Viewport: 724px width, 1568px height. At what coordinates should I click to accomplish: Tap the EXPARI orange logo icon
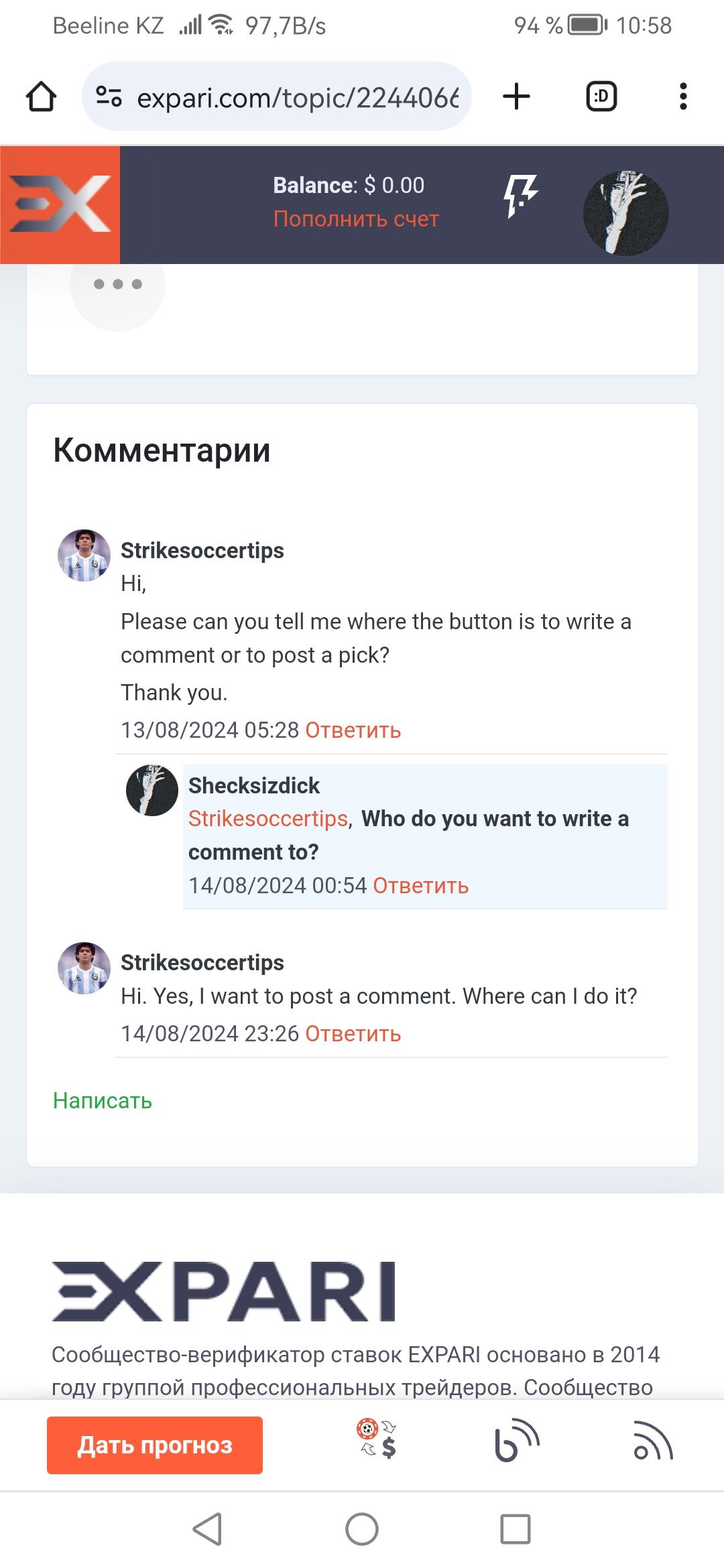[60, 204]
